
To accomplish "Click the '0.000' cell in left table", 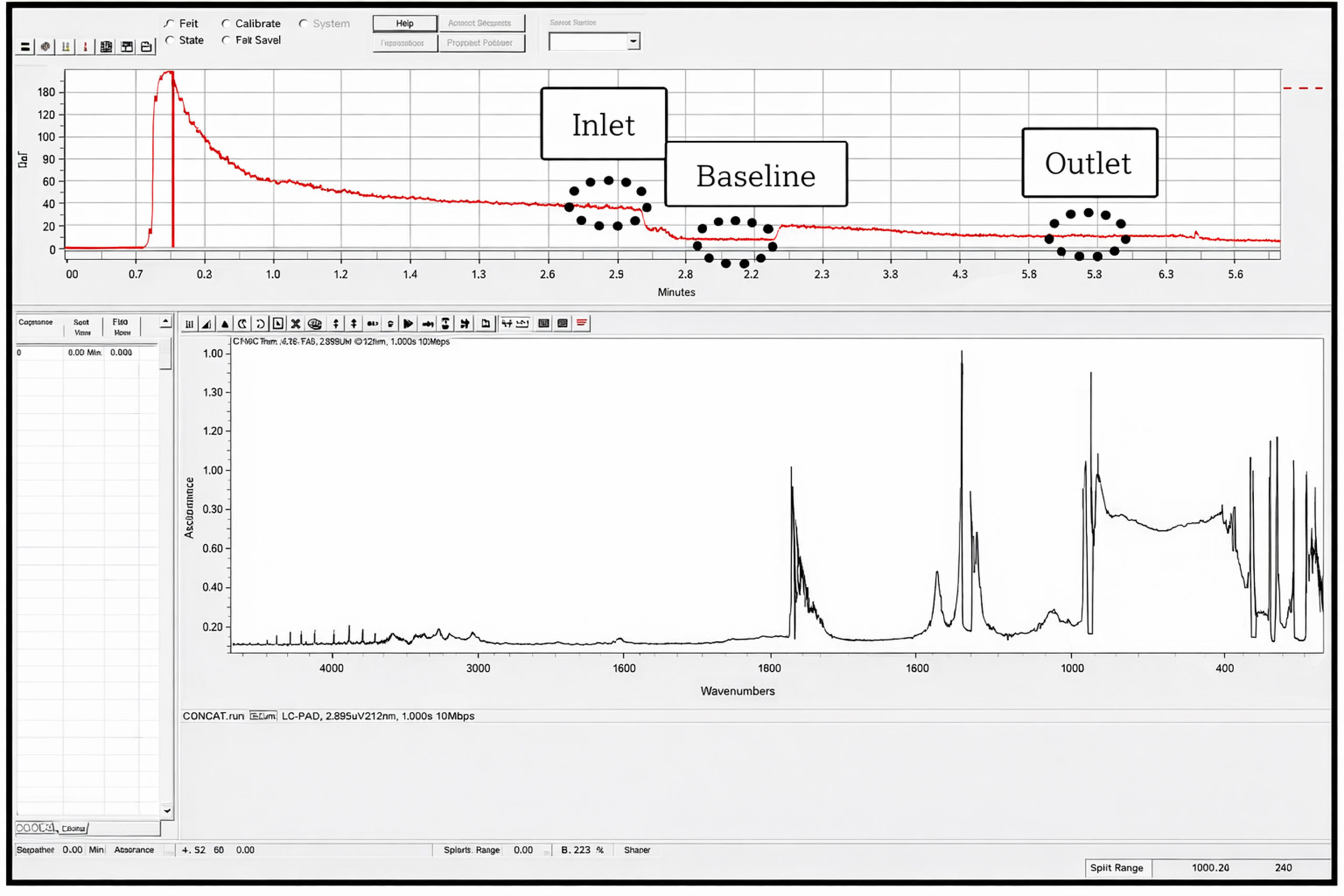I will coord(121,353).
